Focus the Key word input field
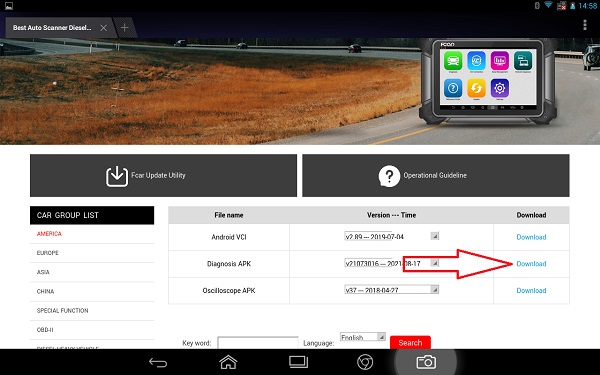The width and height of the screenshot is (600, 375). pos(258,343)
